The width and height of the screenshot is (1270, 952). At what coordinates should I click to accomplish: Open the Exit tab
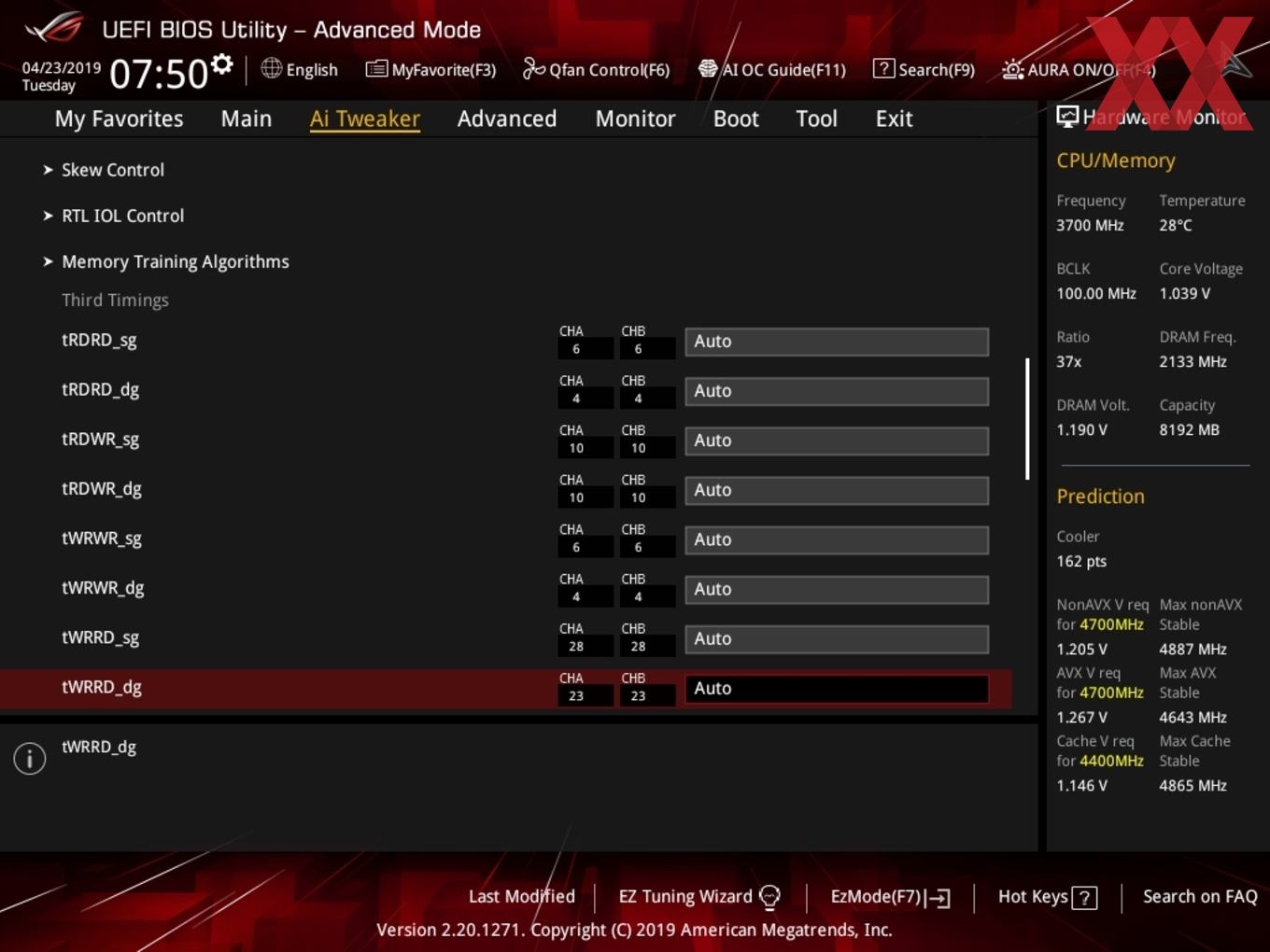(x=894, y=119)
